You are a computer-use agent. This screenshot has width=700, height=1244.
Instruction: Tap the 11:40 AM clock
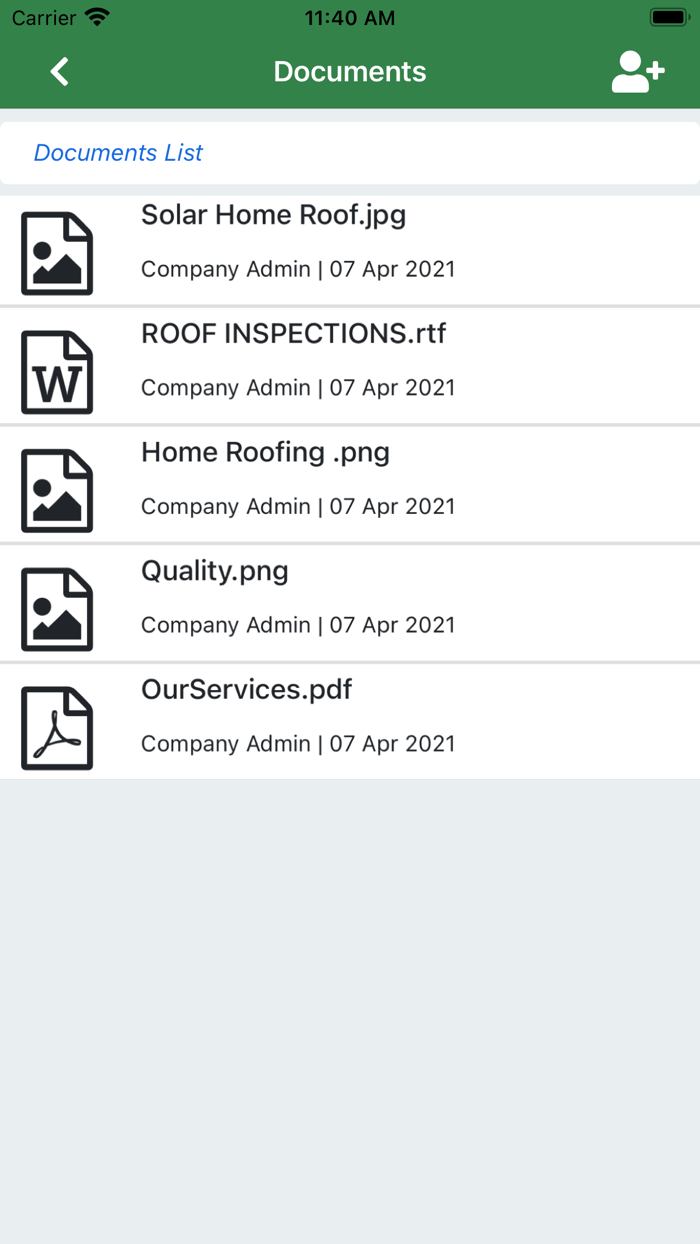[350, 18]
